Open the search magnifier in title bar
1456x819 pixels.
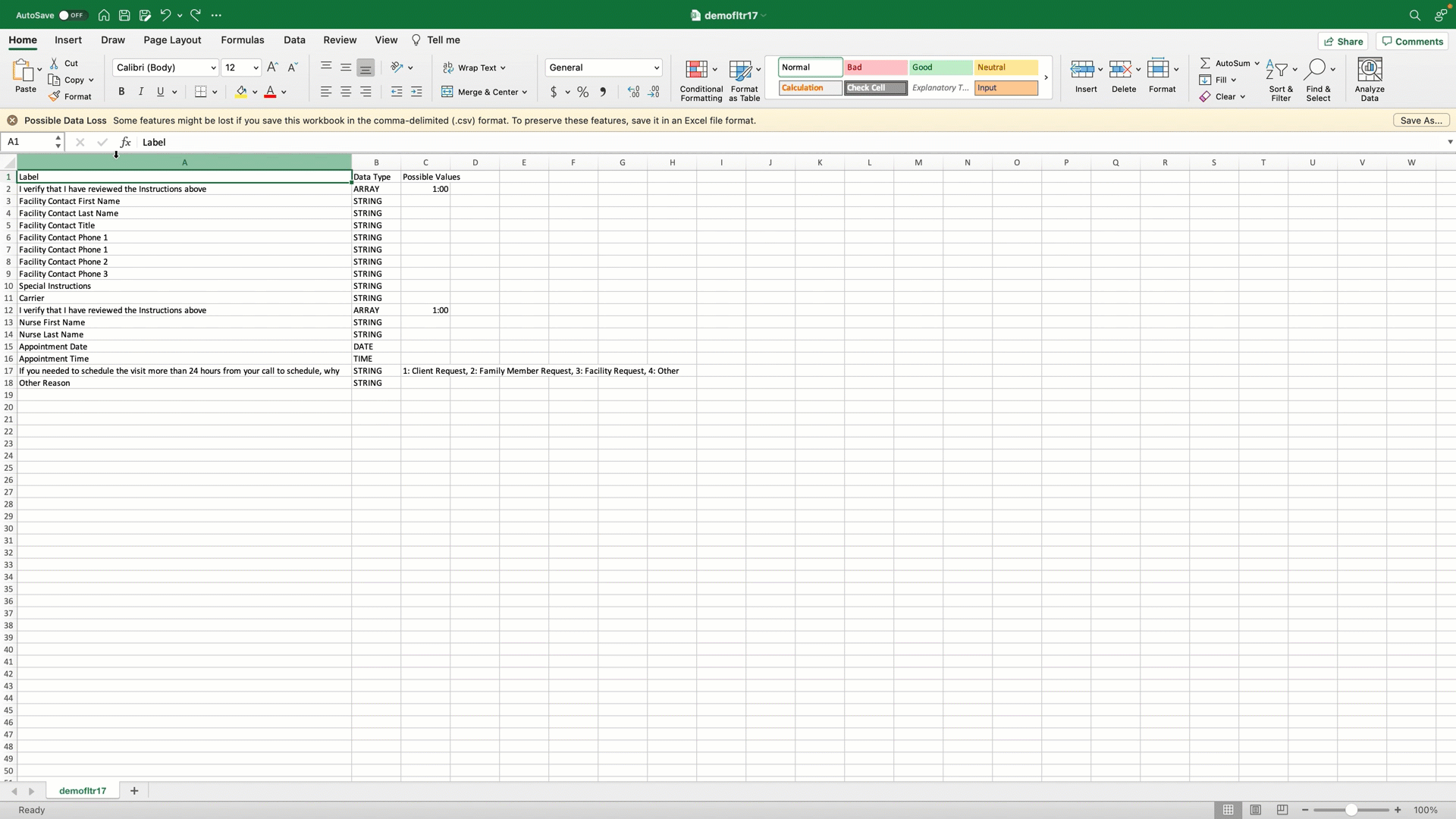tap(1414, 15)
